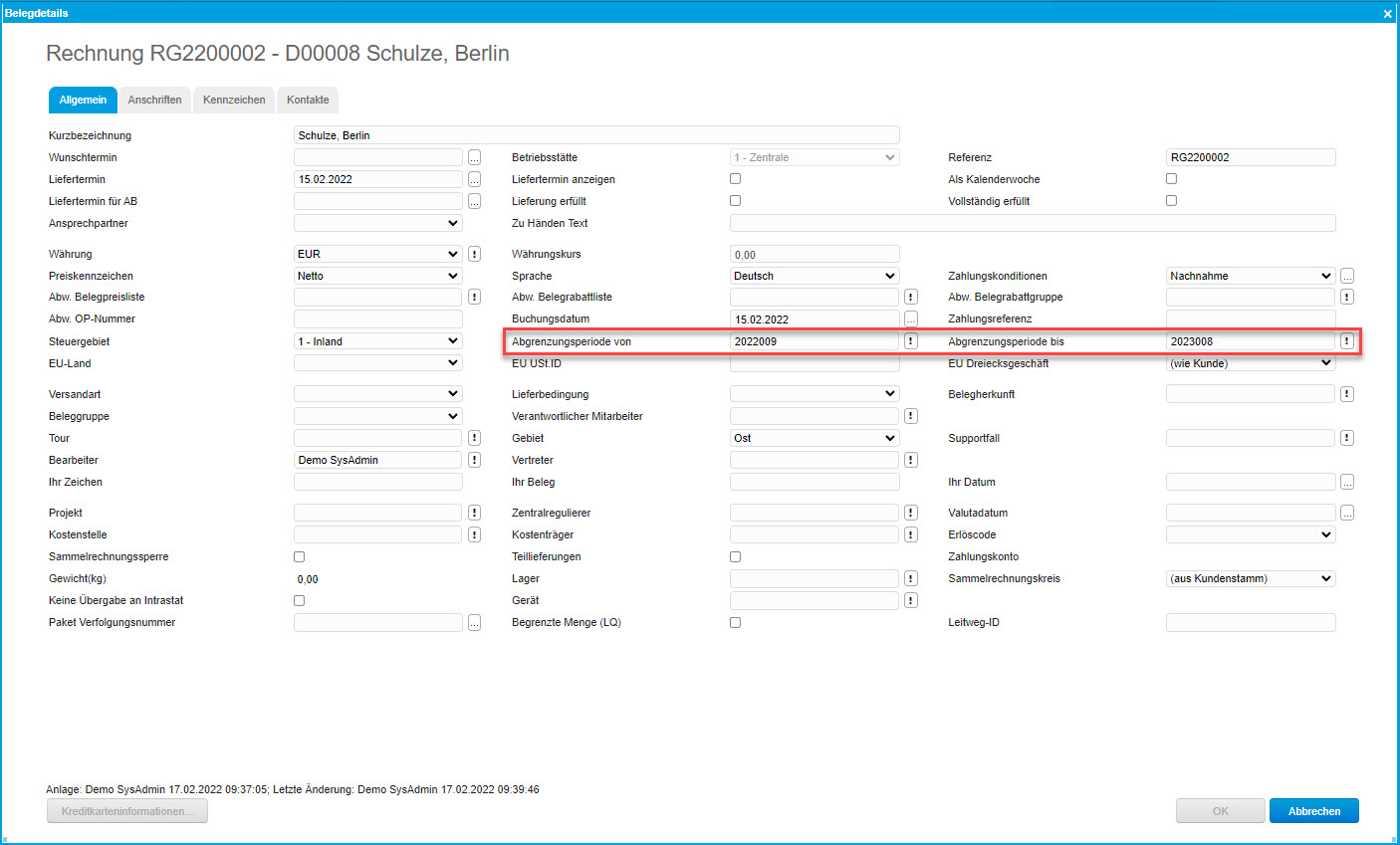1400x845 pixels.
Task: Open date picker next to Liefertermin
Action: pyautogui.click(x=474, y=179)
